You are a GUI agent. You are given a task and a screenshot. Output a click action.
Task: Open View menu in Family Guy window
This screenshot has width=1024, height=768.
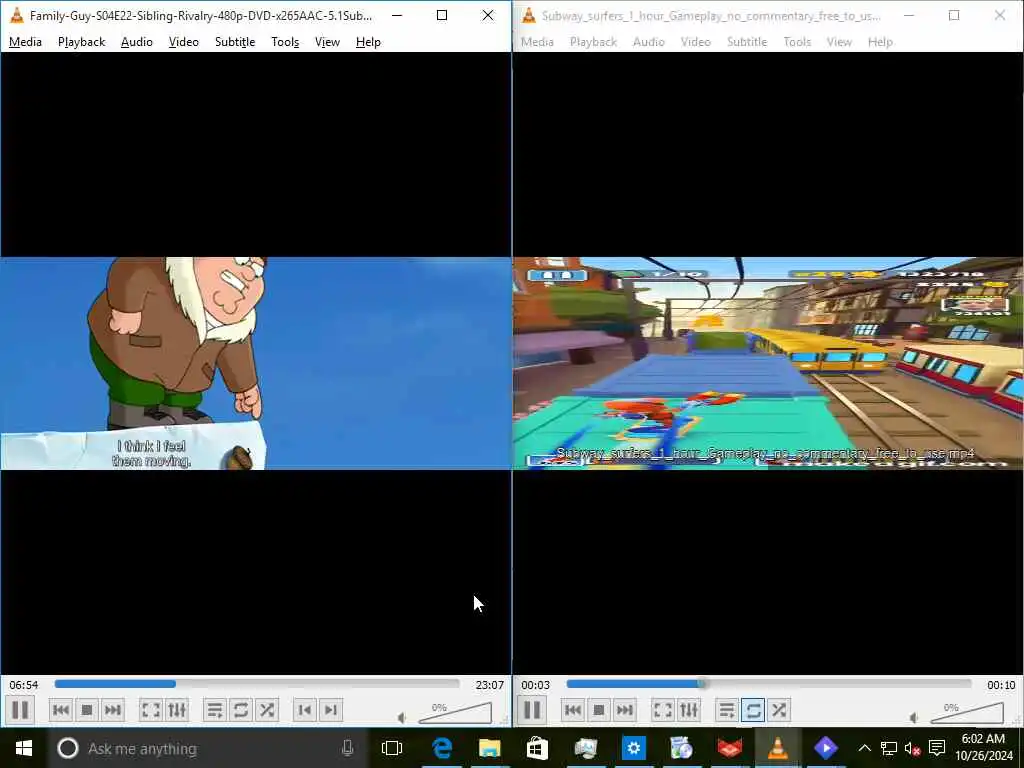(327, 42)
